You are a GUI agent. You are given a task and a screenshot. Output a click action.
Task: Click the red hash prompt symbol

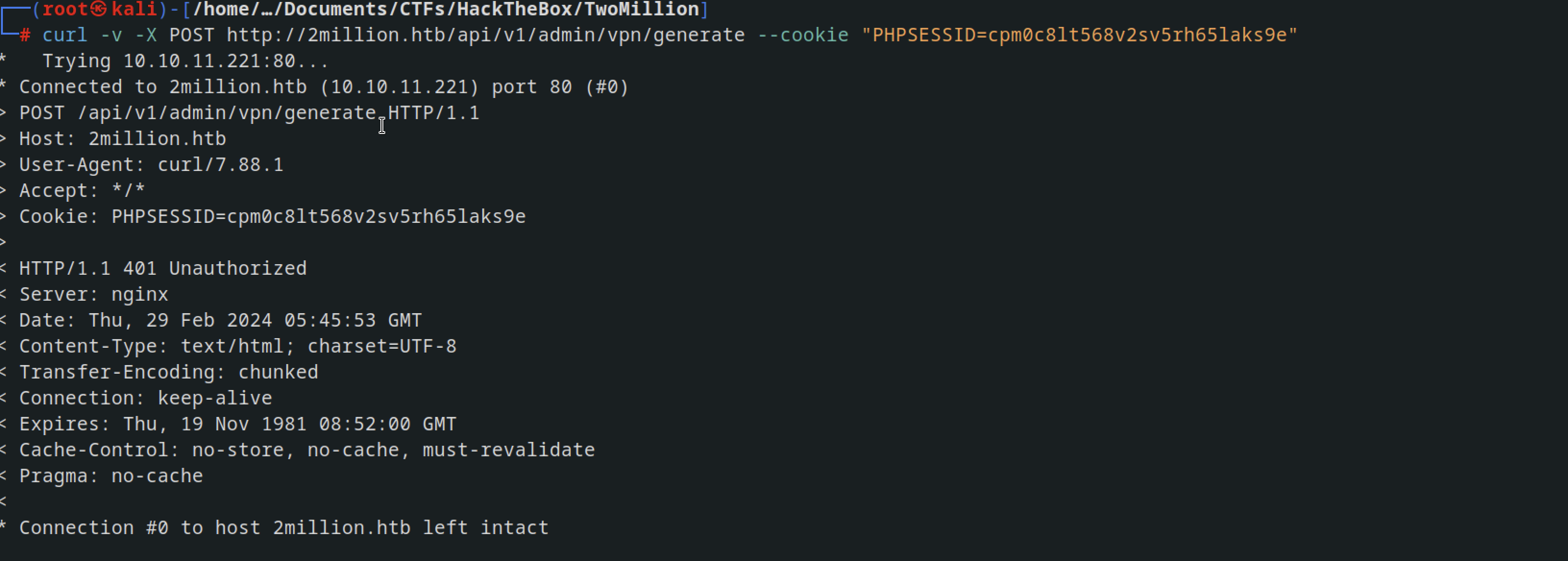[25, 35]
